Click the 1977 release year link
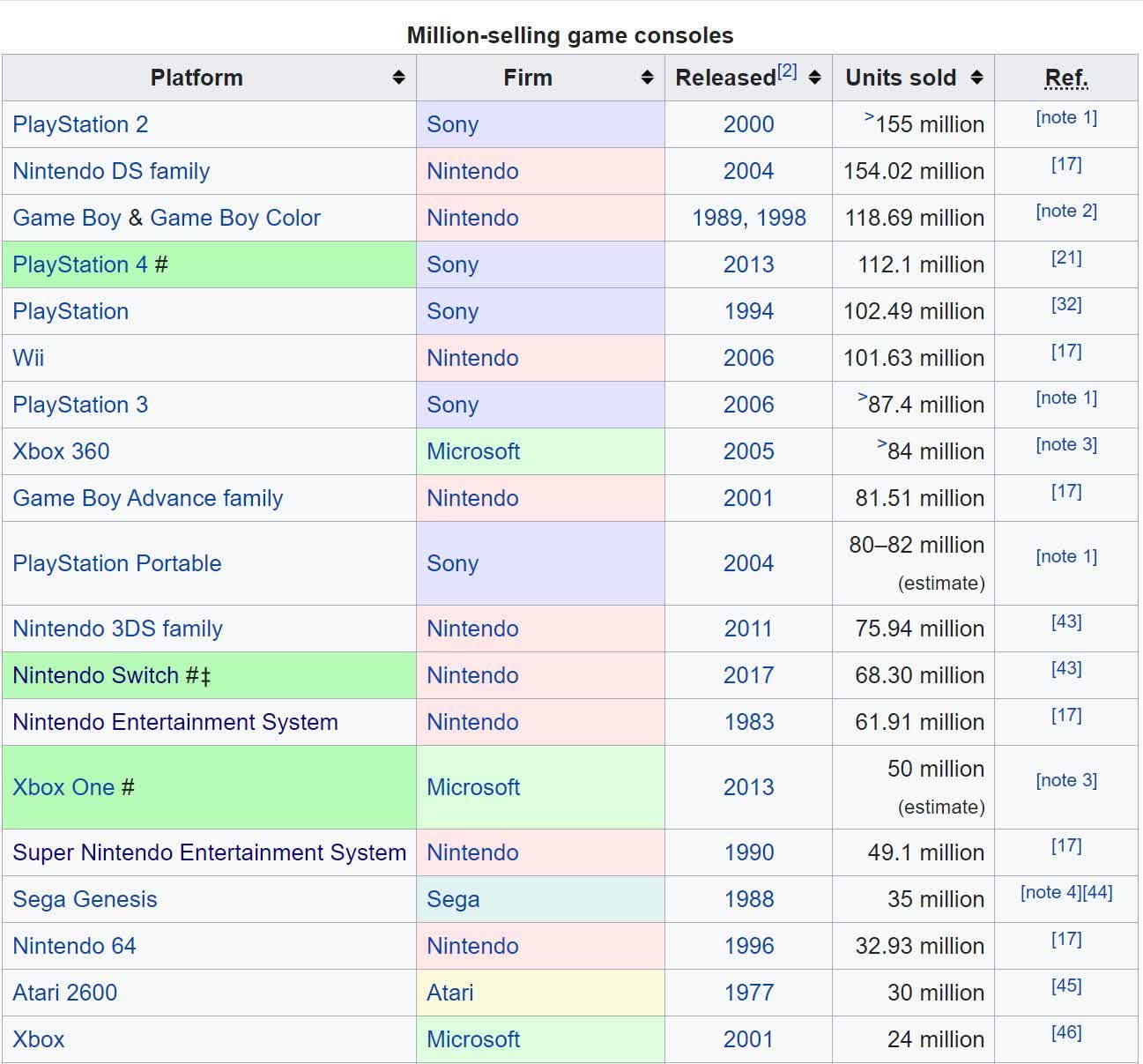1143x1064 pixels. (x=748, y=993)
